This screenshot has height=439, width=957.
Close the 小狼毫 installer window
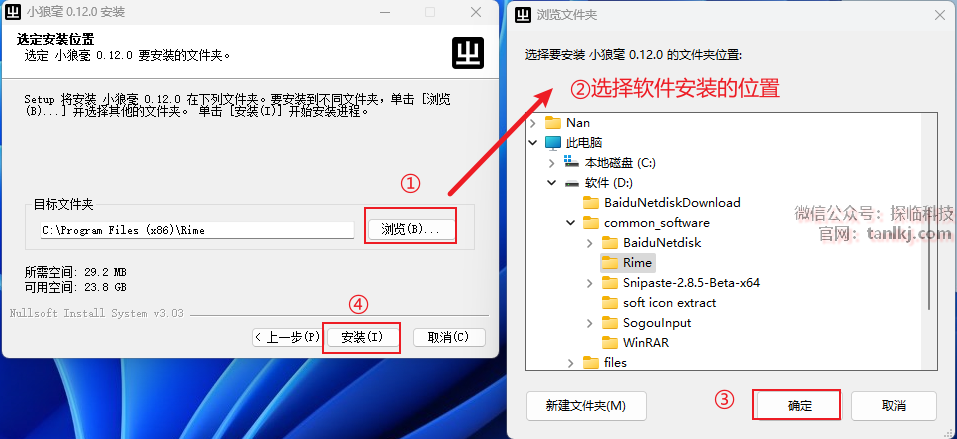tap(476, 12)
